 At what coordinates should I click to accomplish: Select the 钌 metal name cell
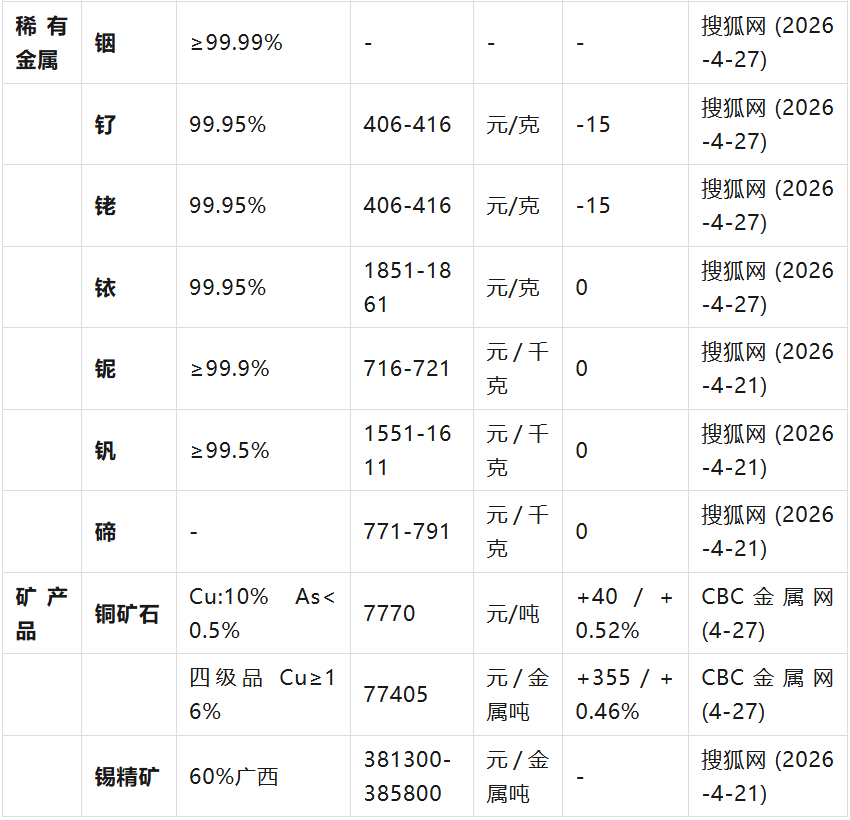tap(105, 125)
